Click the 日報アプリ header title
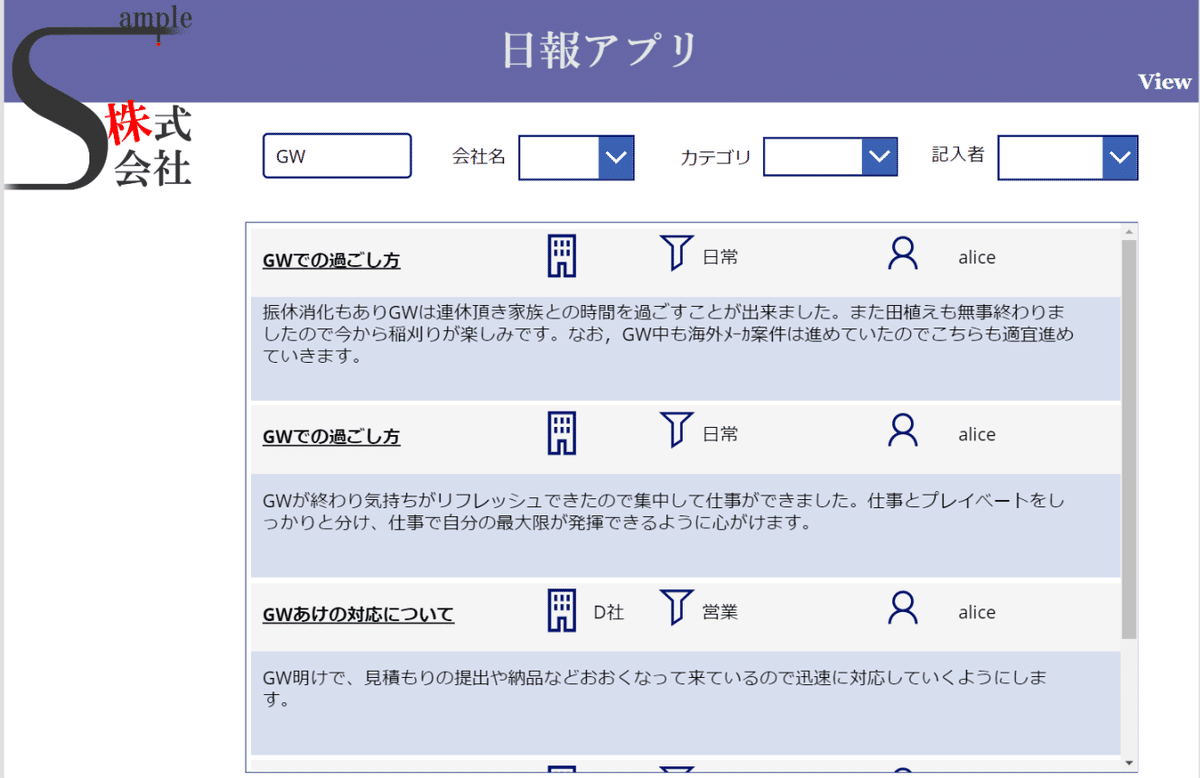Image resolution: width=1200 pixels, height=778 pixels. point(599,50)
